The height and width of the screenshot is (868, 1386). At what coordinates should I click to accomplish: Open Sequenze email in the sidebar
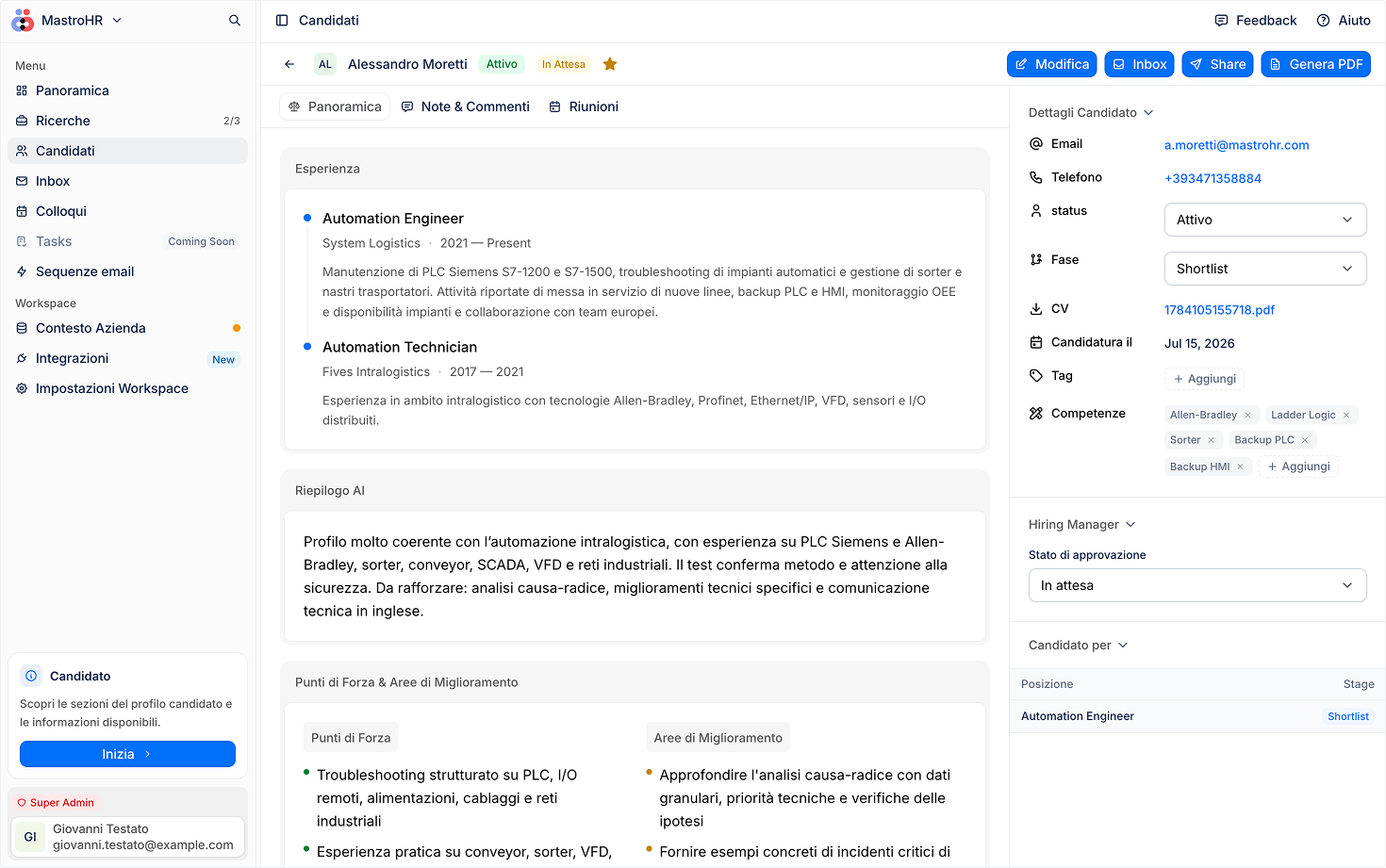tap(127, 271)
